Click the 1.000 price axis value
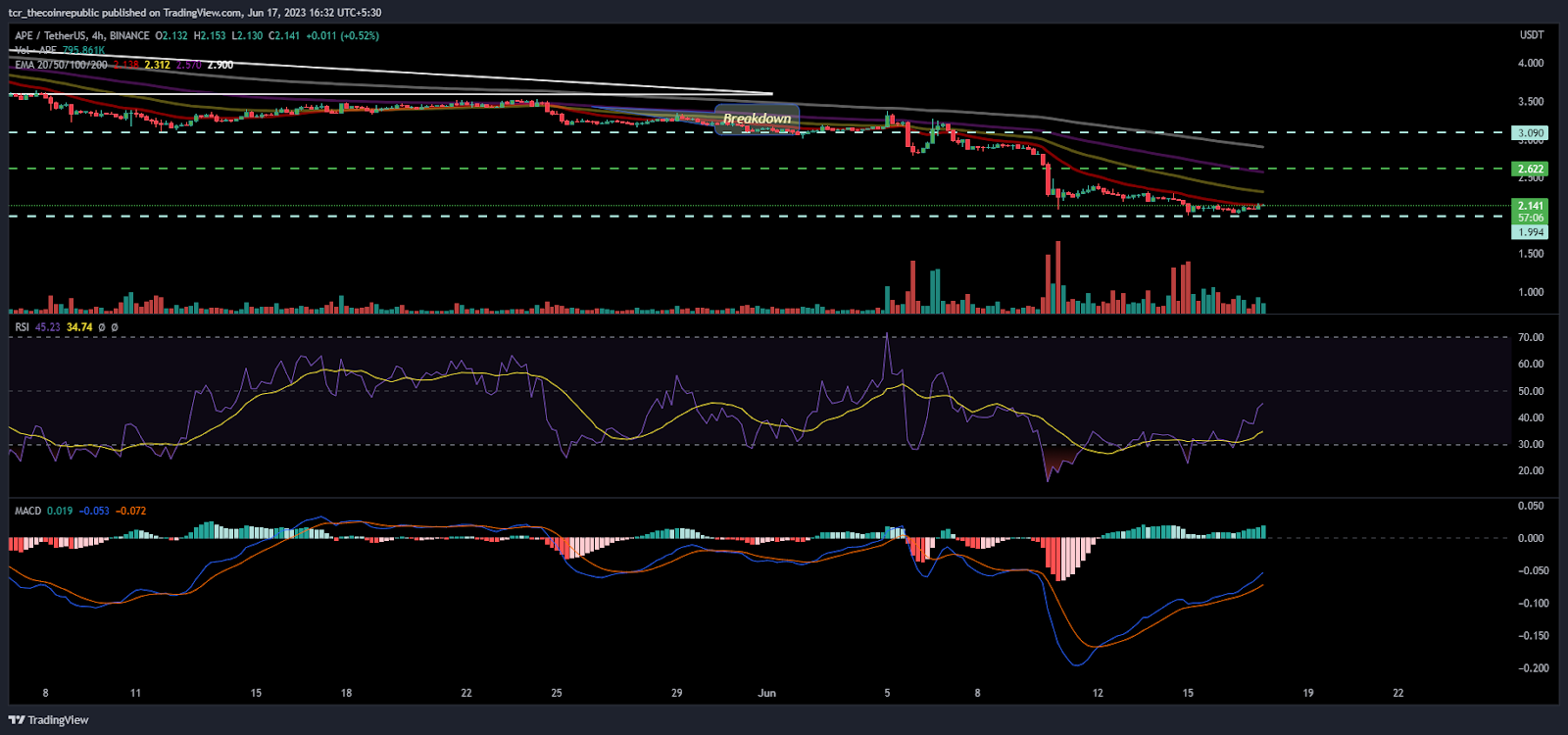The height and width of the screenshot is (735, 1568). [x=1531, y=292]
